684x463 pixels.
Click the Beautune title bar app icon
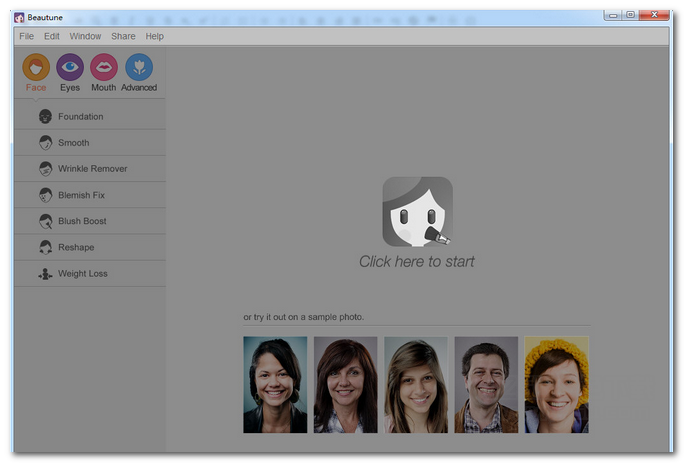click(19, 17)
